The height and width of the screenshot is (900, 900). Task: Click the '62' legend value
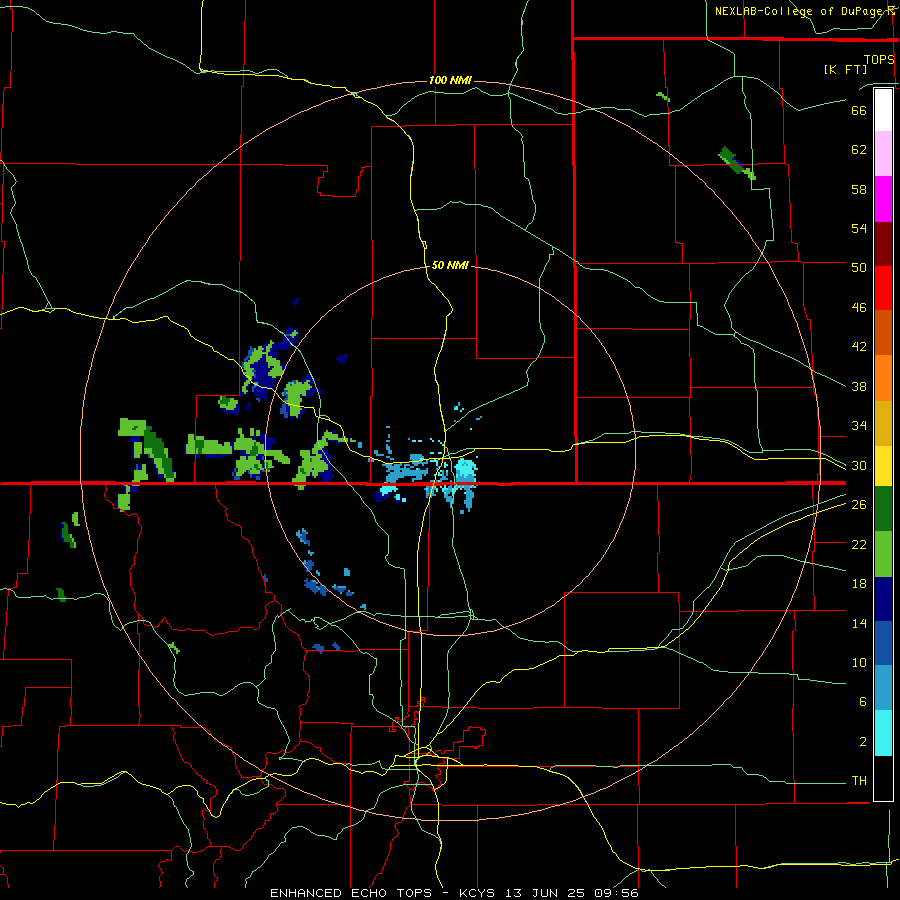point(859,150)
